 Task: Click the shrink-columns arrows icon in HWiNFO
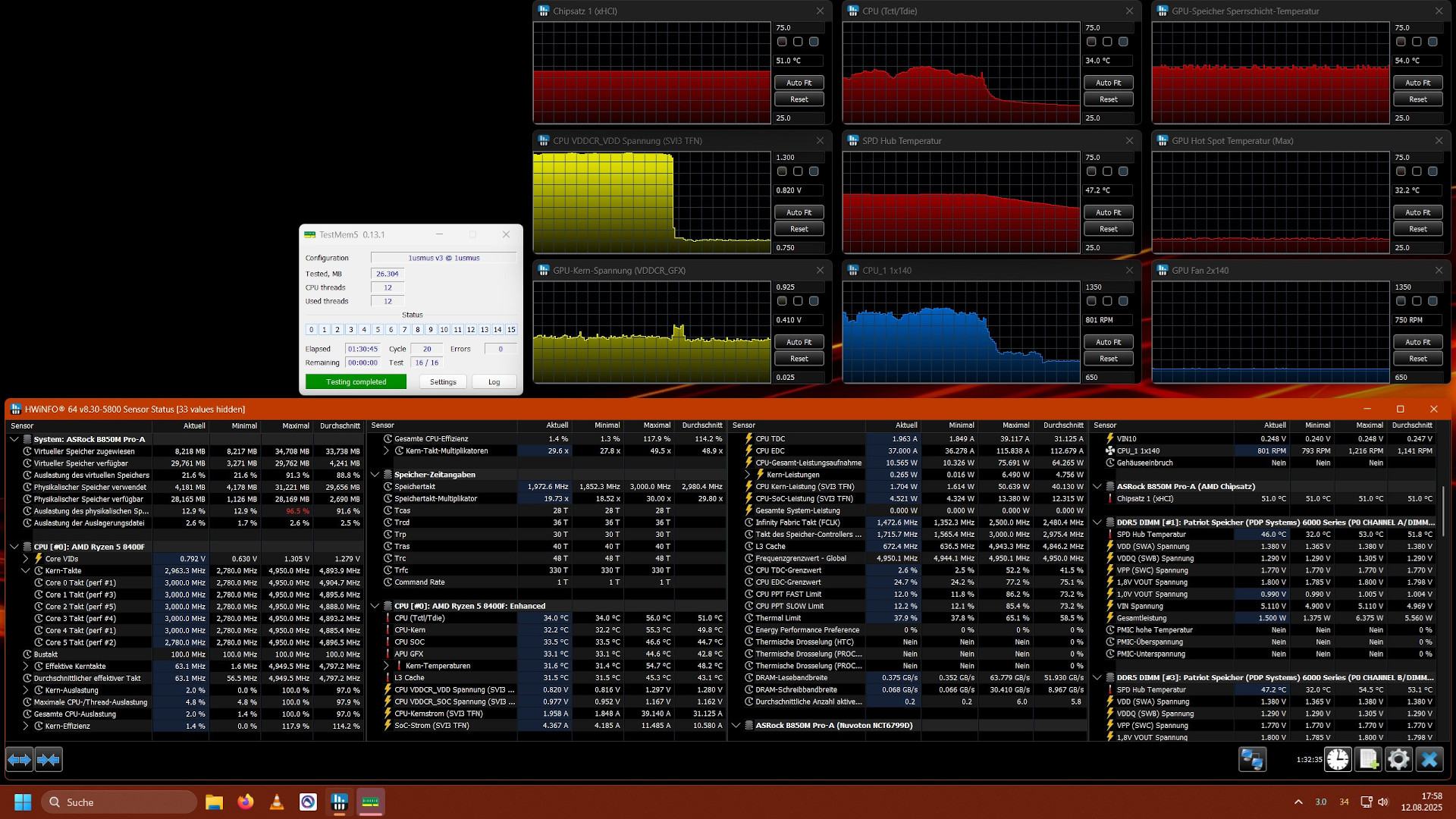pyautogui.click(x=49, y=759)
